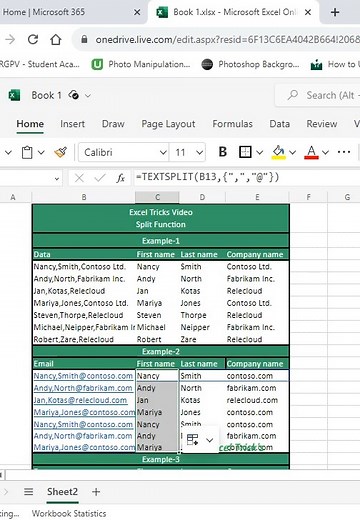Expand the Paste Options floating arrow
This screenshot has height=520, width=360.
[209, 440]
